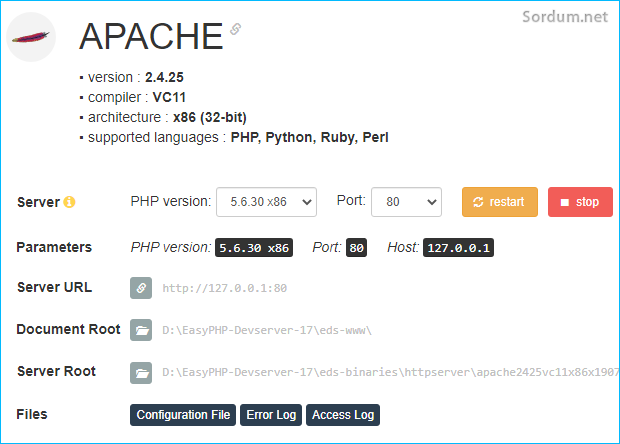
Task: Click the D:\EasyPHP-Devserver-17\eds-www\ path
Action: (x=267, y=330)
